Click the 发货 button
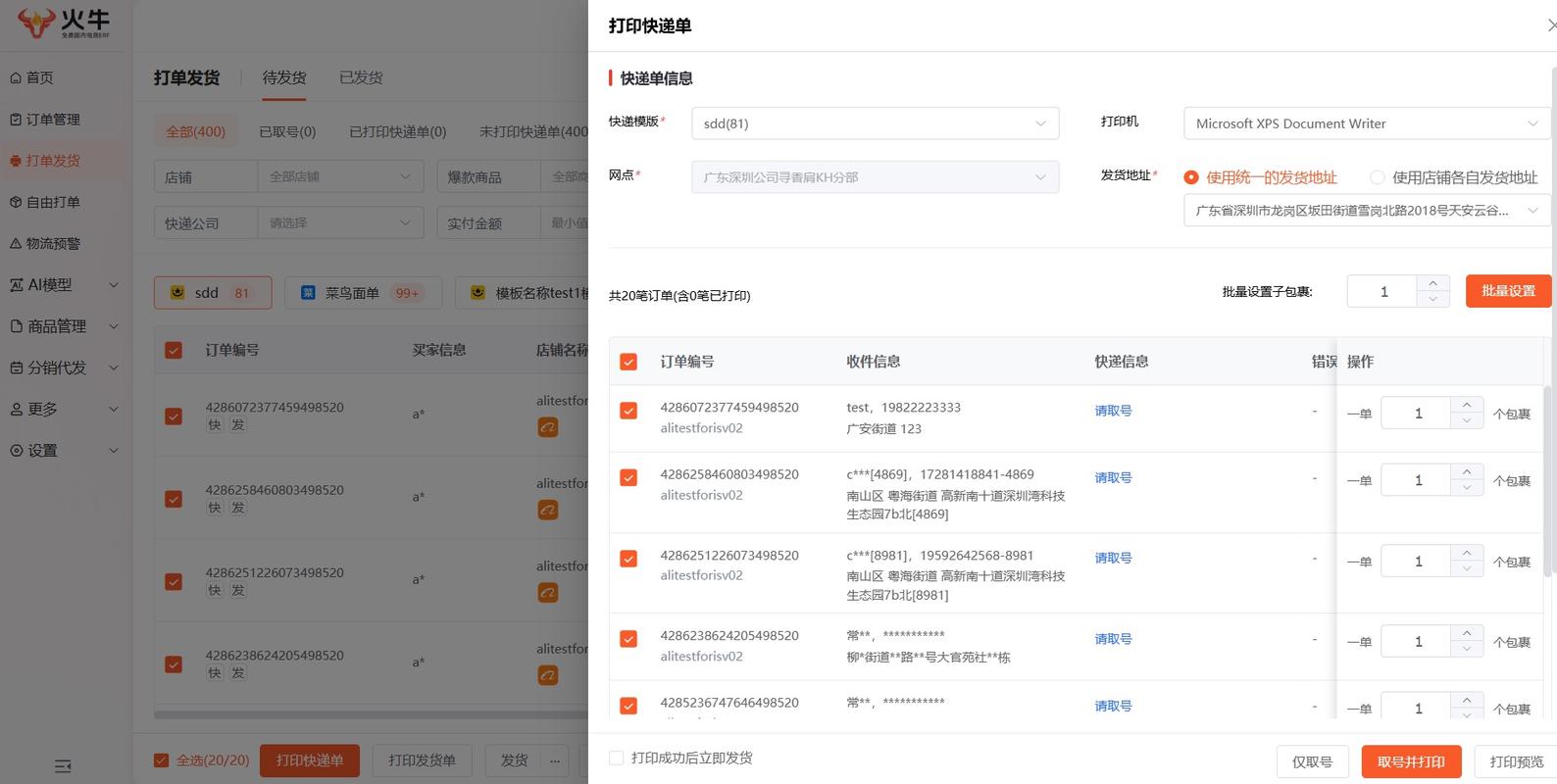The width and height of the screenshot is (1557, 784). click(x=514, y=760)
